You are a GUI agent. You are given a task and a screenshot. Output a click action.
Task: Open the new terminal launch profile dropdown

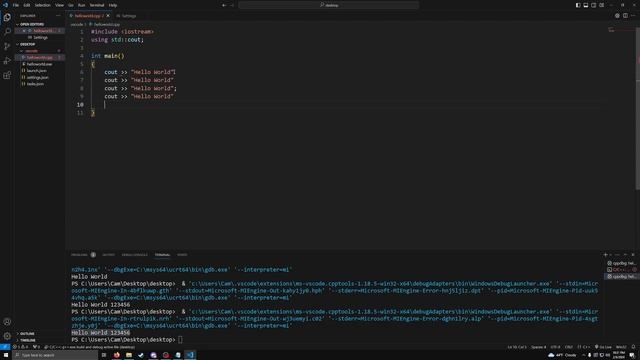(x=611, y=255)
